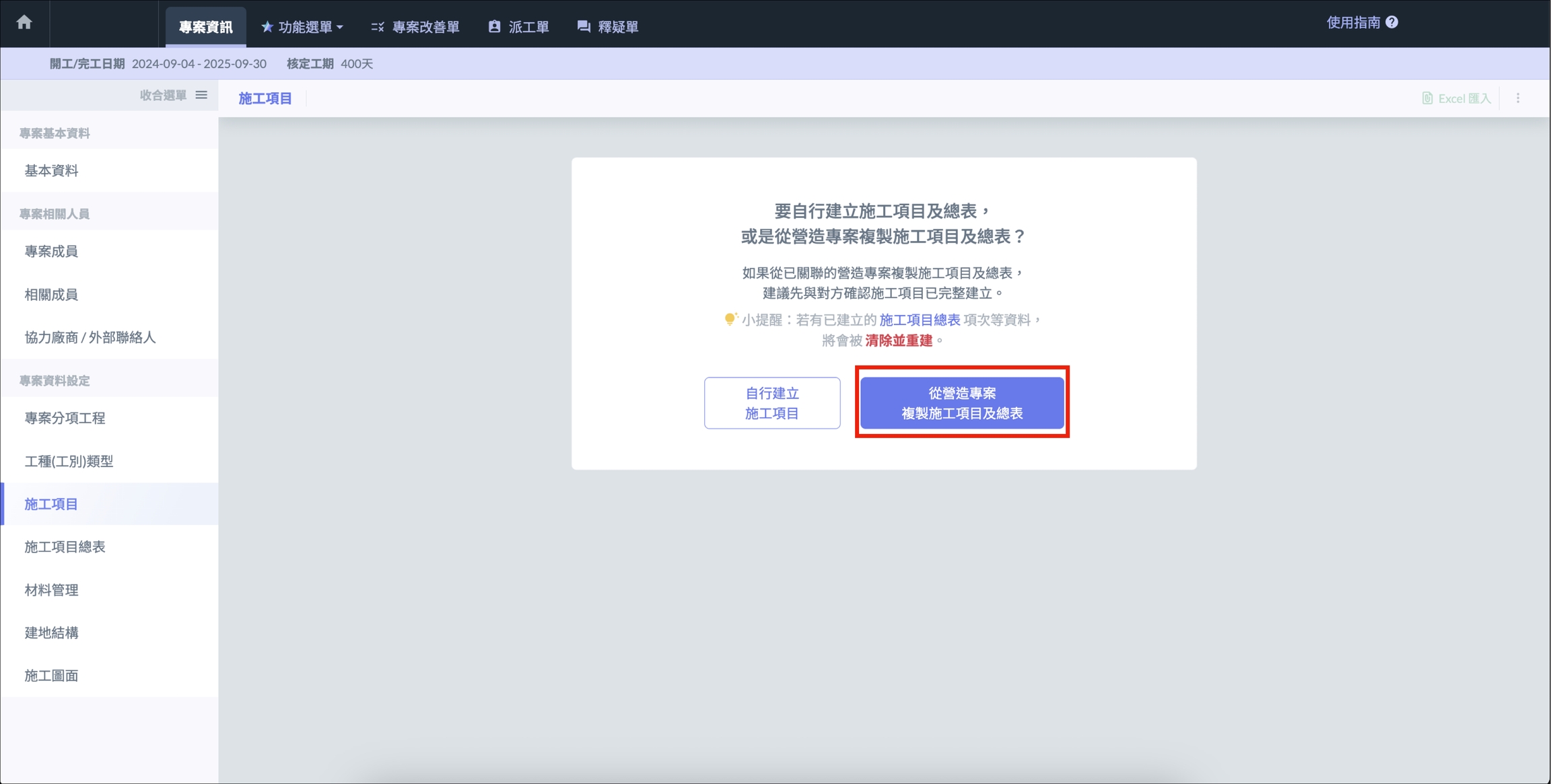1551x784 pixels.
Task: Open the three-dot more options menu
Action: (x=1517, y=98)
